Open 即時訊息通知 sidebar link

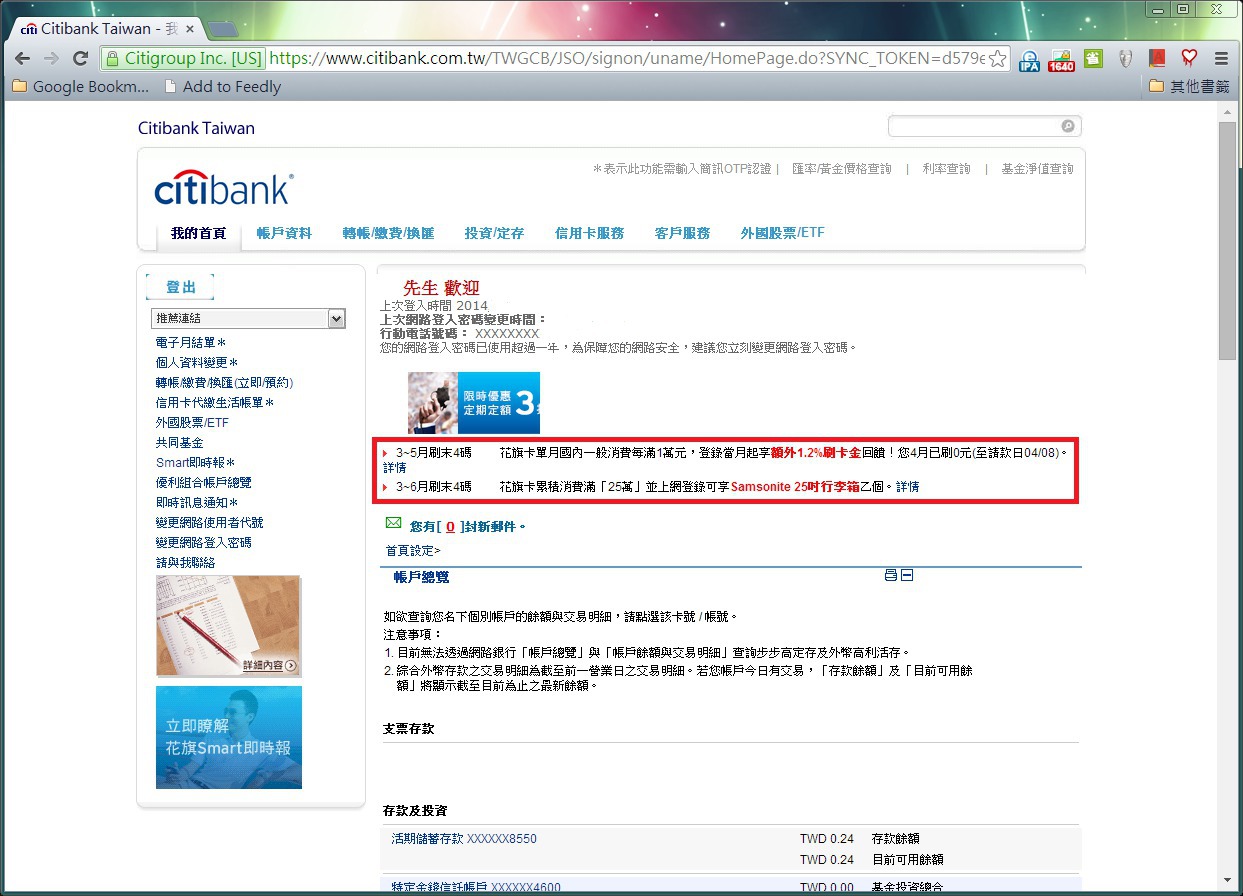click(x=196, y=503)
